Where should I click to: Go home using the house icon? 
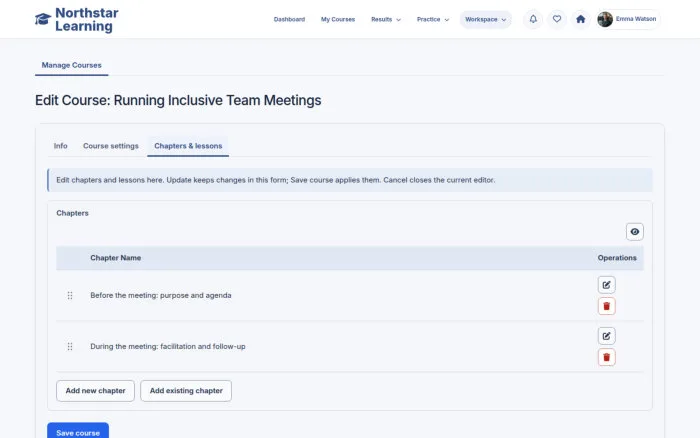tap(580, 19)
